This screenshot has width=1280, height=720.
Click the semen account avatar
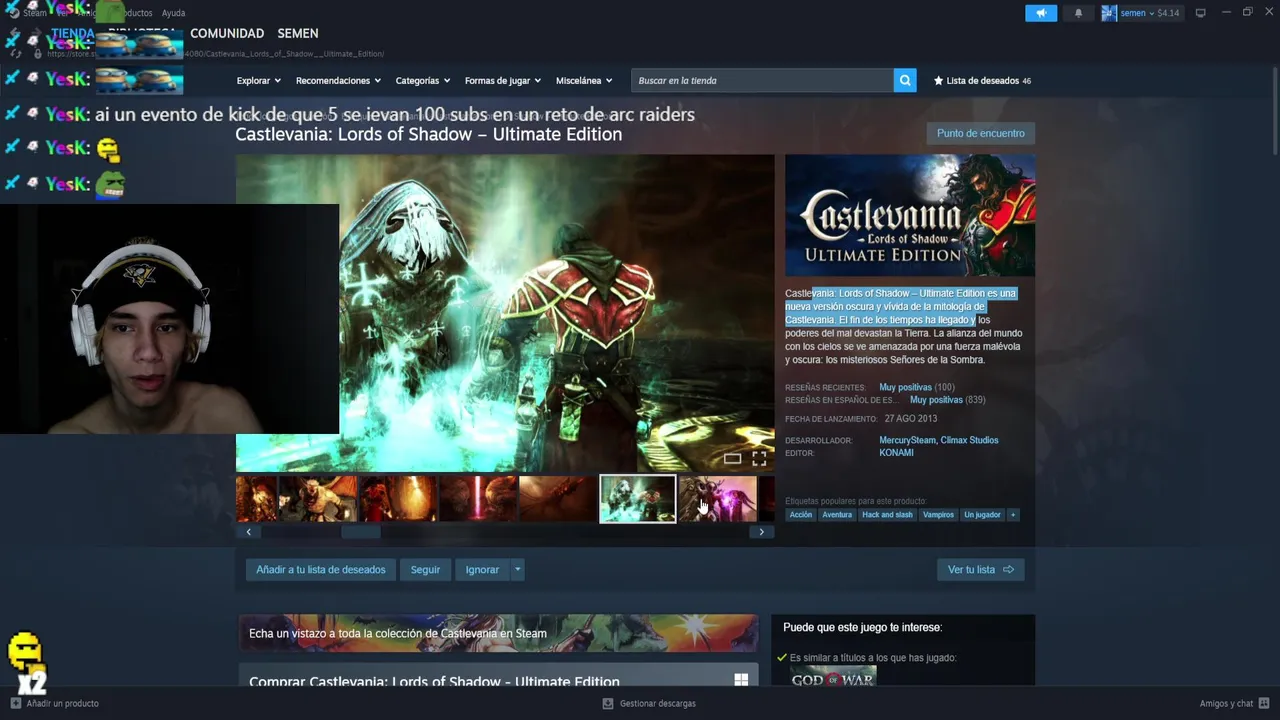click(x=1109, y=13)
